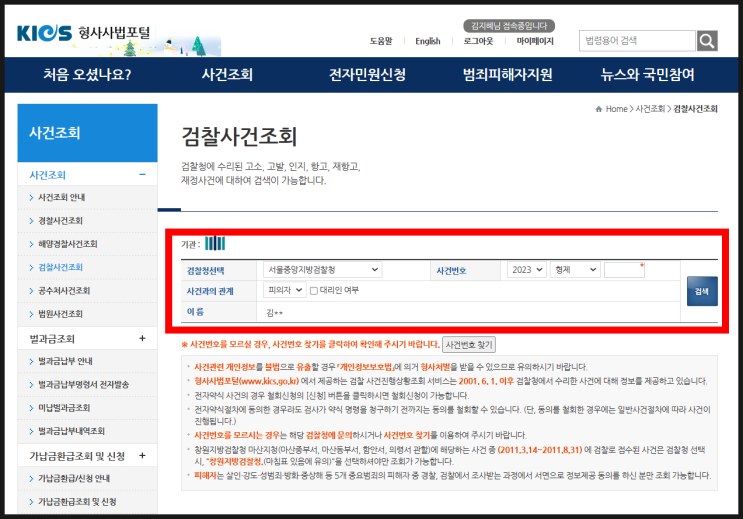Click 로그아웃 link

click(x=478, y=41)
